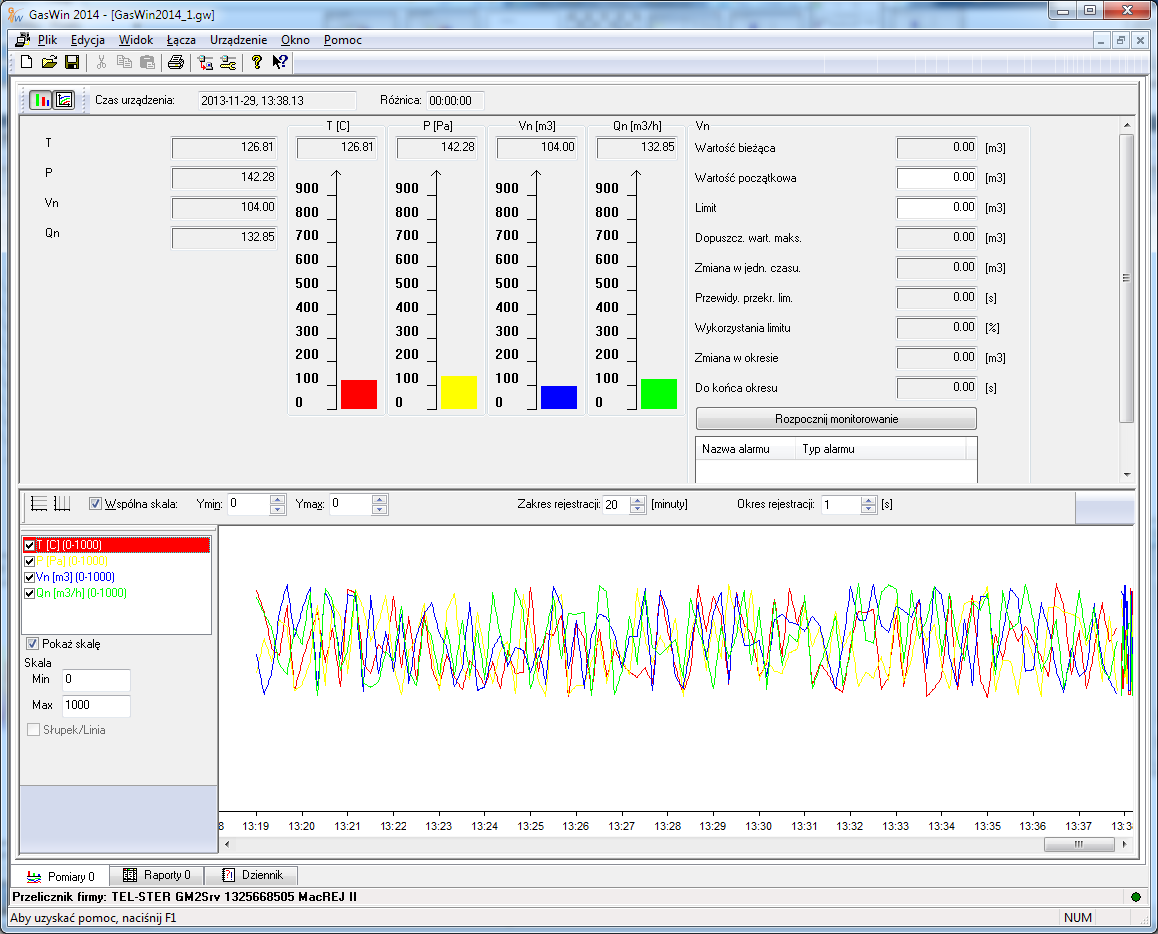Click the Ymin value field
1158x934 pixels.
tap(250, 504)
